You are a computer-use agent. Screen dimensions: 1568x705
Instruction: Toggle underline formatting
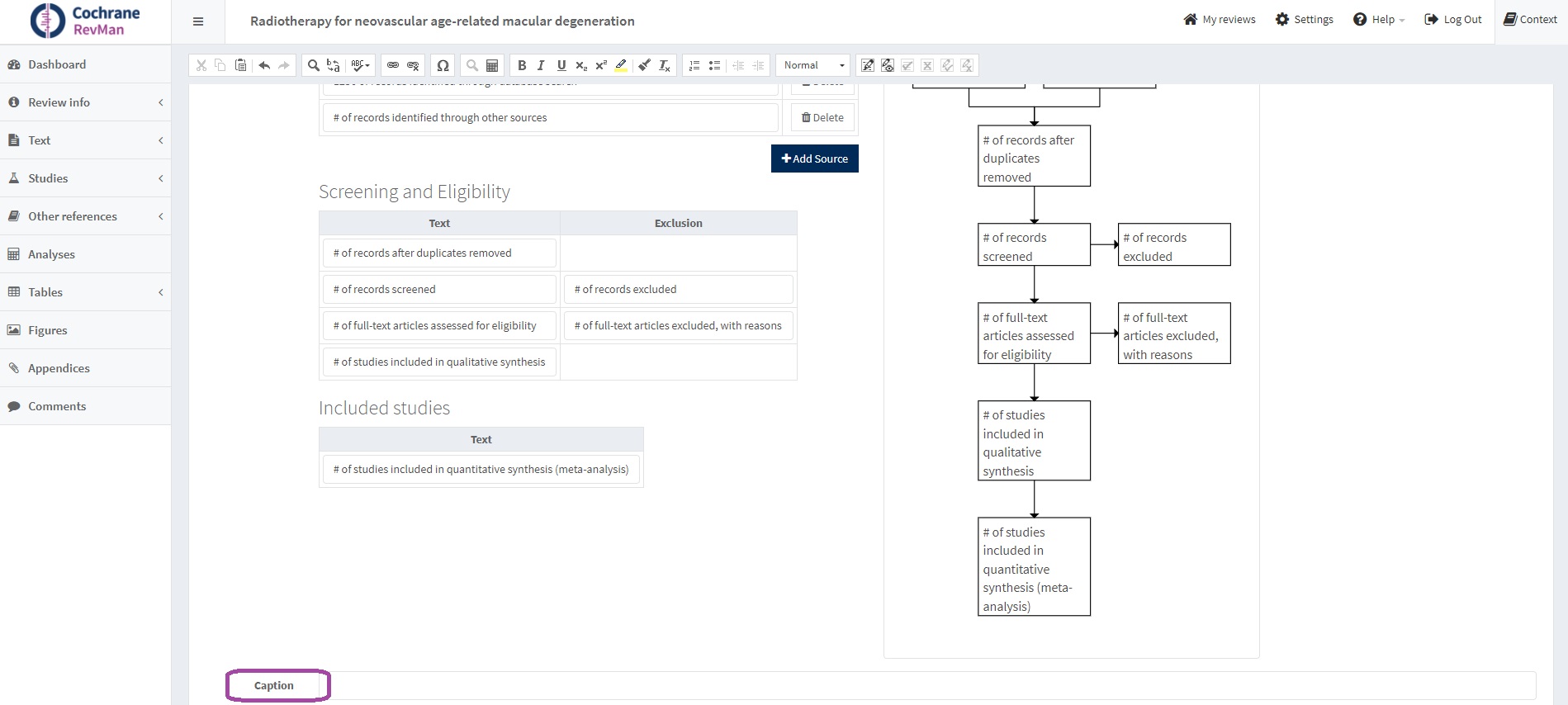coord(561,65)
